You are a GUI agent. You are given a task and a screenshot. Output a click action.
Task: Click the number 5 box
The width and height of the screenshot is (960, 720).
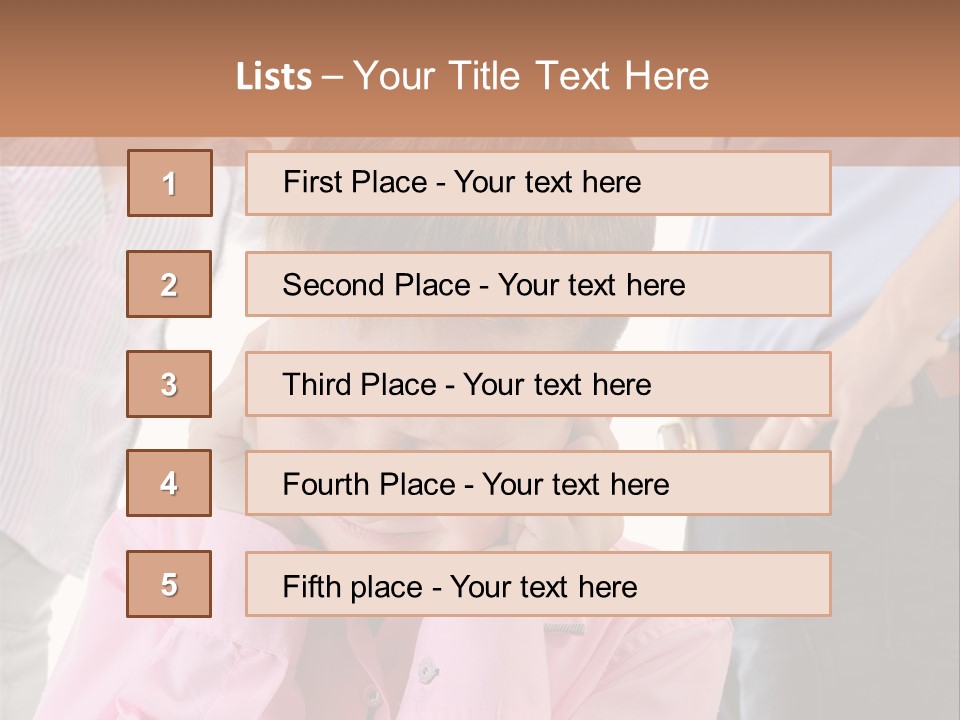169,584
